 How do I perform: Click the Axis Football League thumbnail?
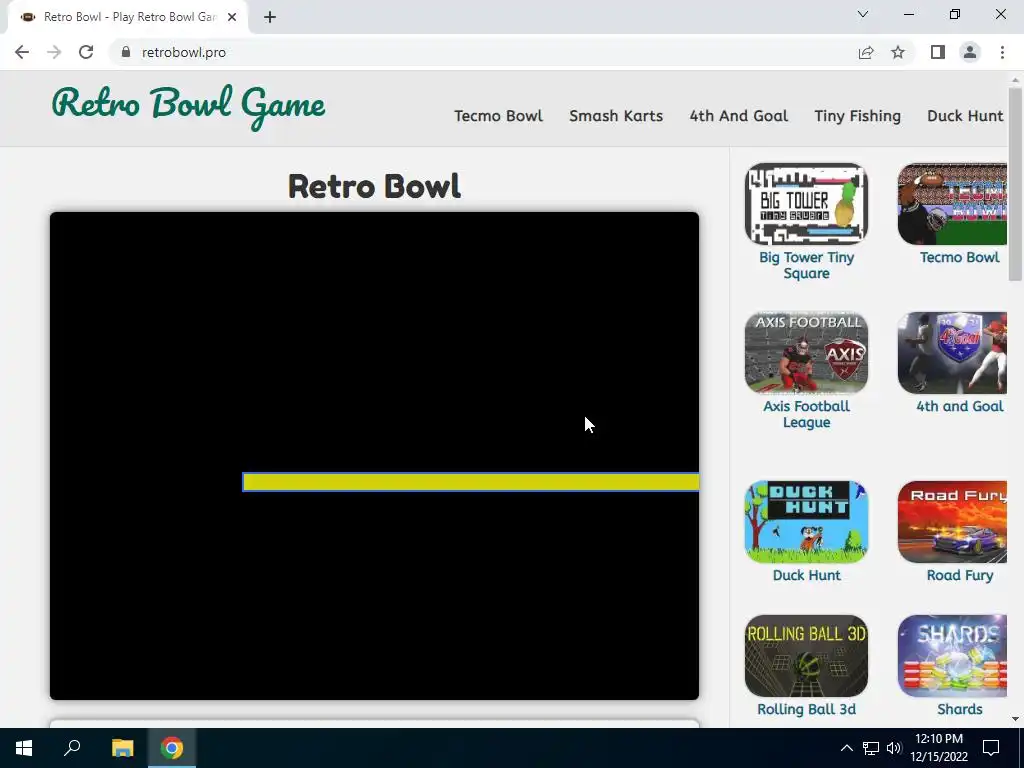(807, 353)
